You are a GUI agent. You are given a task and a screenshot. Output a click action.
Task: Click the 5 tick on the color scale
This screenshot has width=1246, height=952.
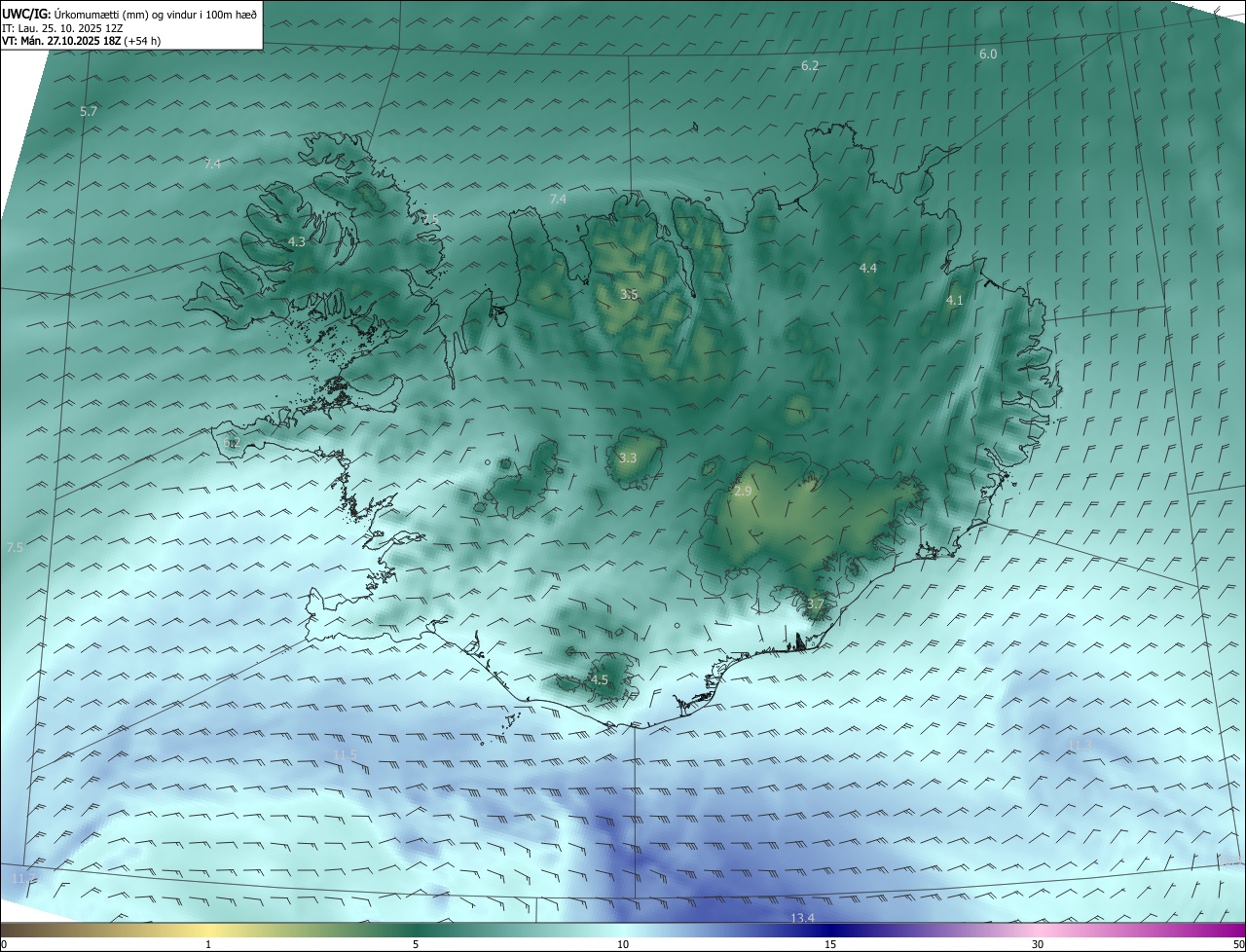coord(416,945)
